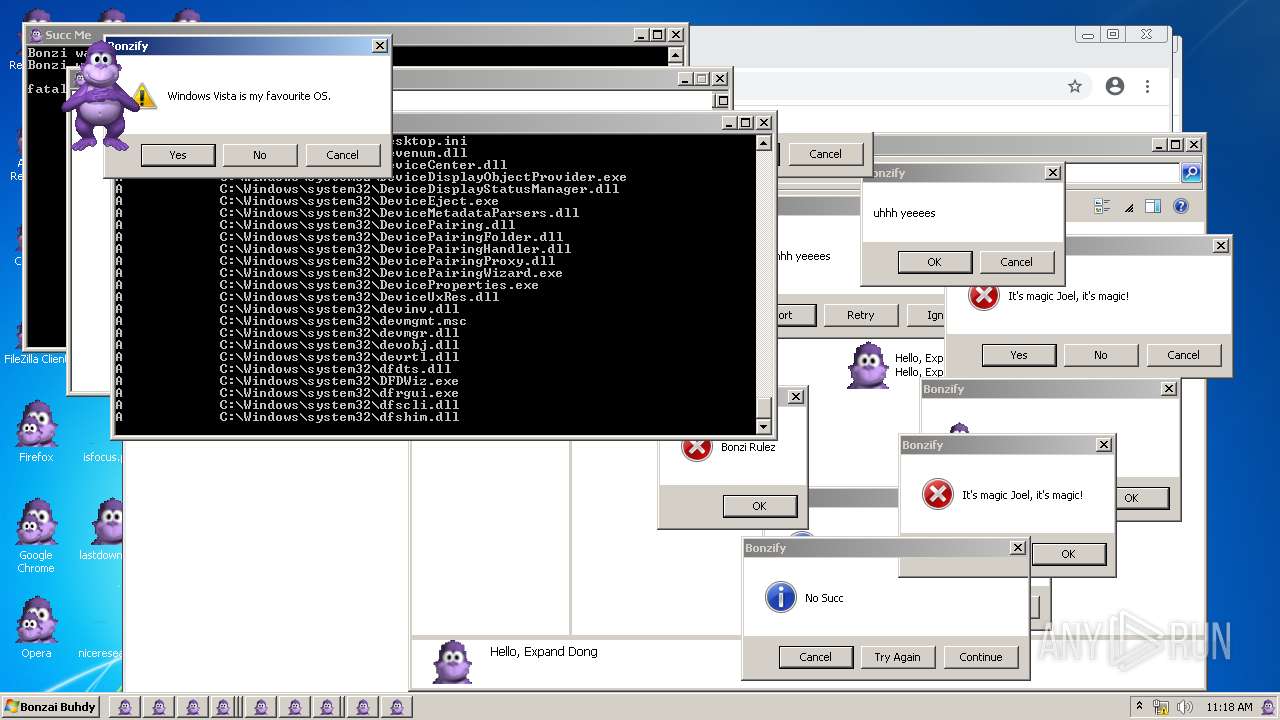
Task: Open Chrome's three-dot menu
Action: tap(1147, 86)
